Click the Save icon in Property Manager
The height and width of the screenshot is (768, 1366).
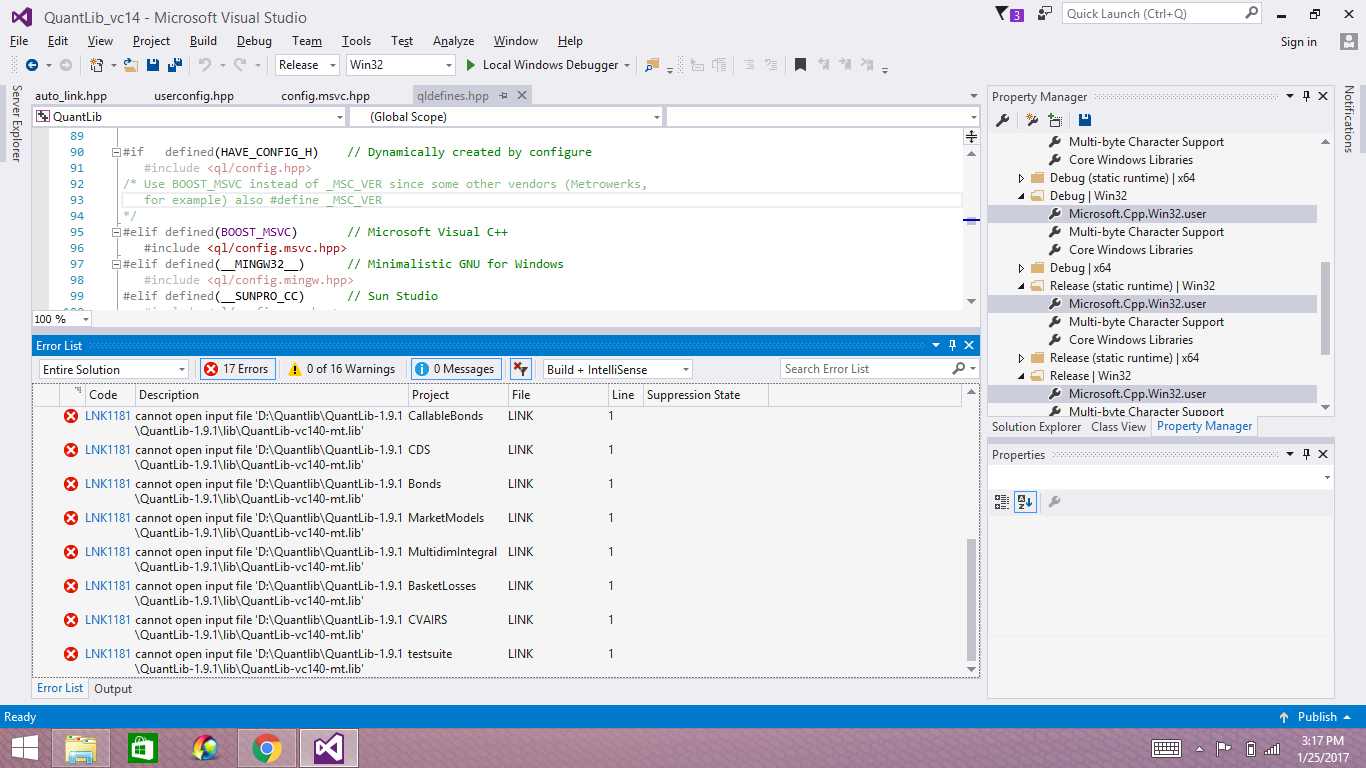(1085, 120)
